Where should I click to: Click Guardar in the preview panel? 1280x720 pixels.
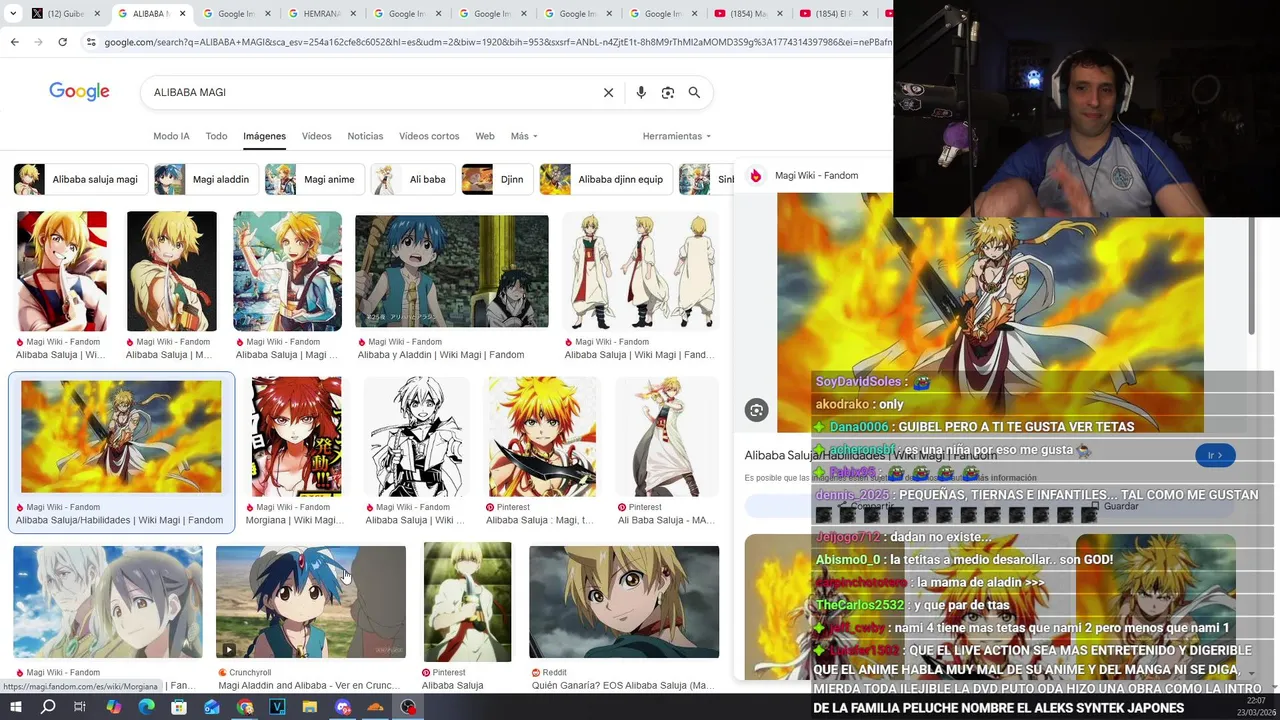1114,506
